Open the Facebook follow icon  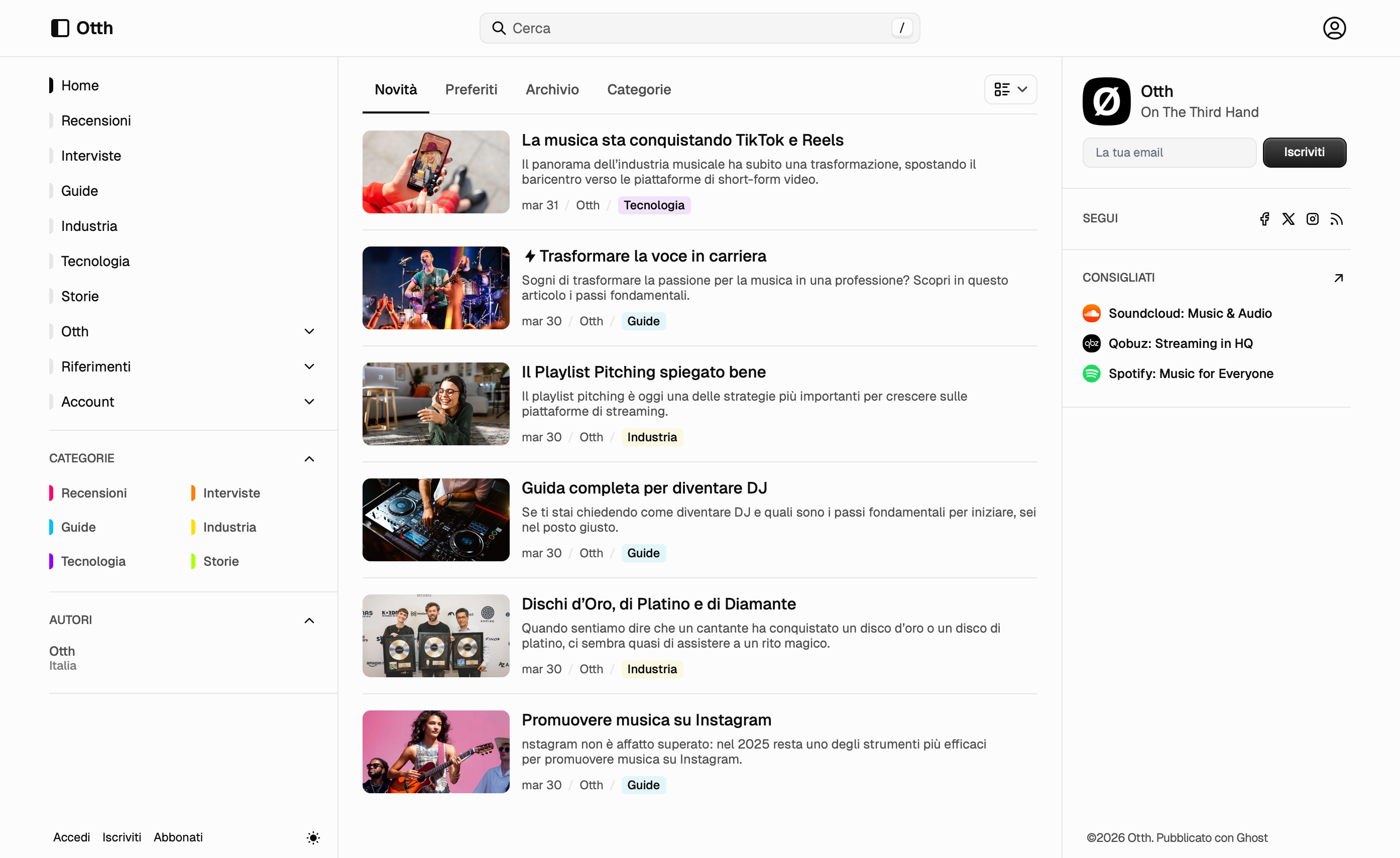click(x=1264, y=219)
